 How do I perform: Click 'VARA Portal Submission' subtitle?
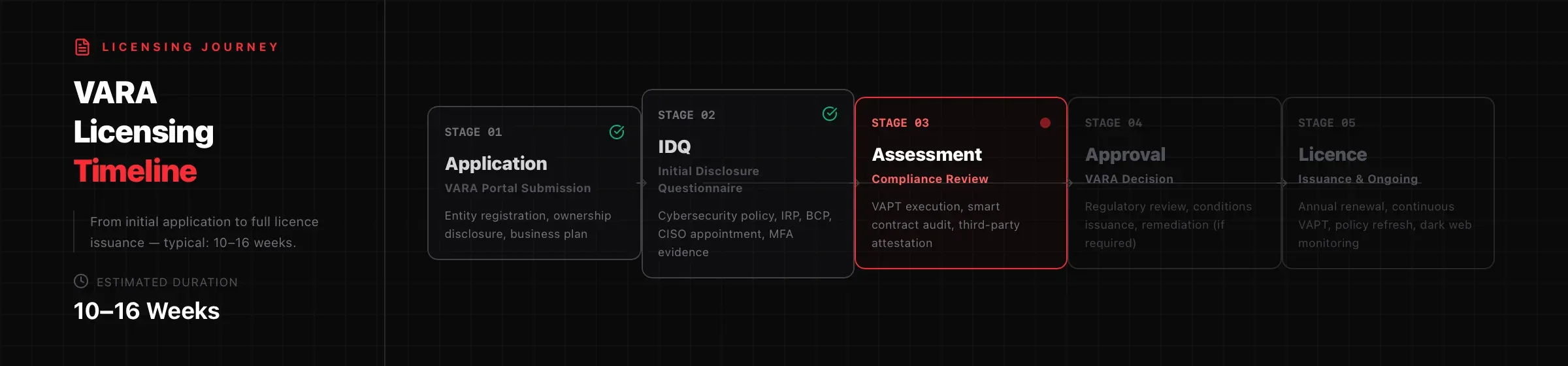click(x=517, y=188)
